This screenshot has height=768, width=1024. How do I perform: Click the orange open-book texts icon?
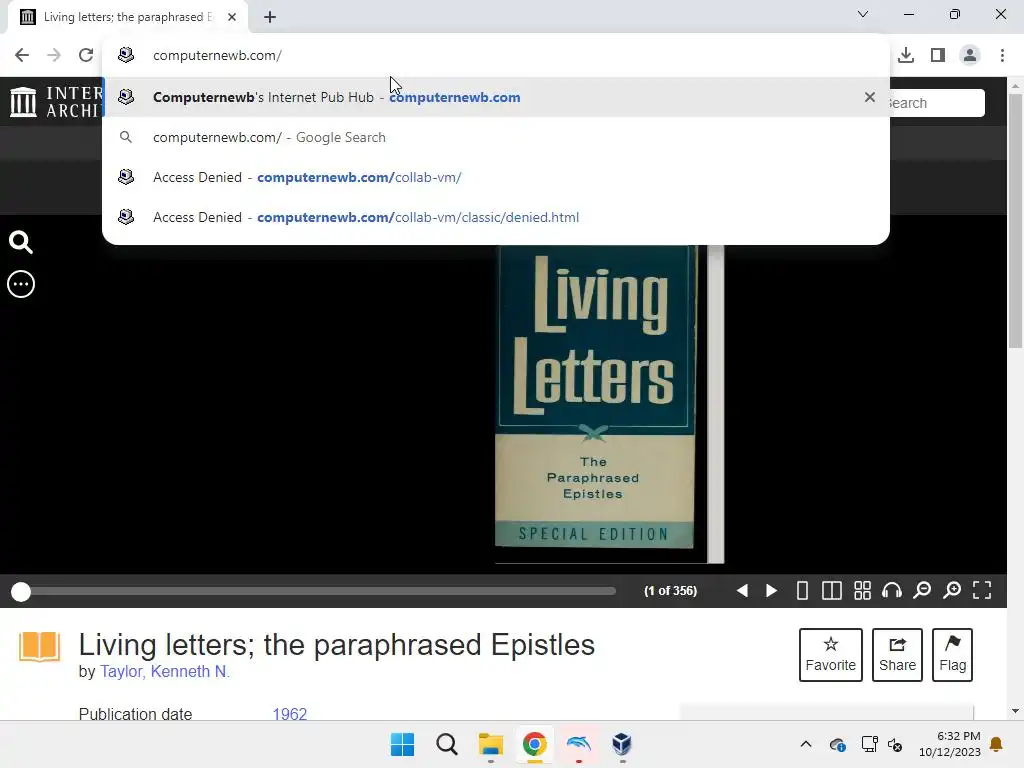(39, 647)
